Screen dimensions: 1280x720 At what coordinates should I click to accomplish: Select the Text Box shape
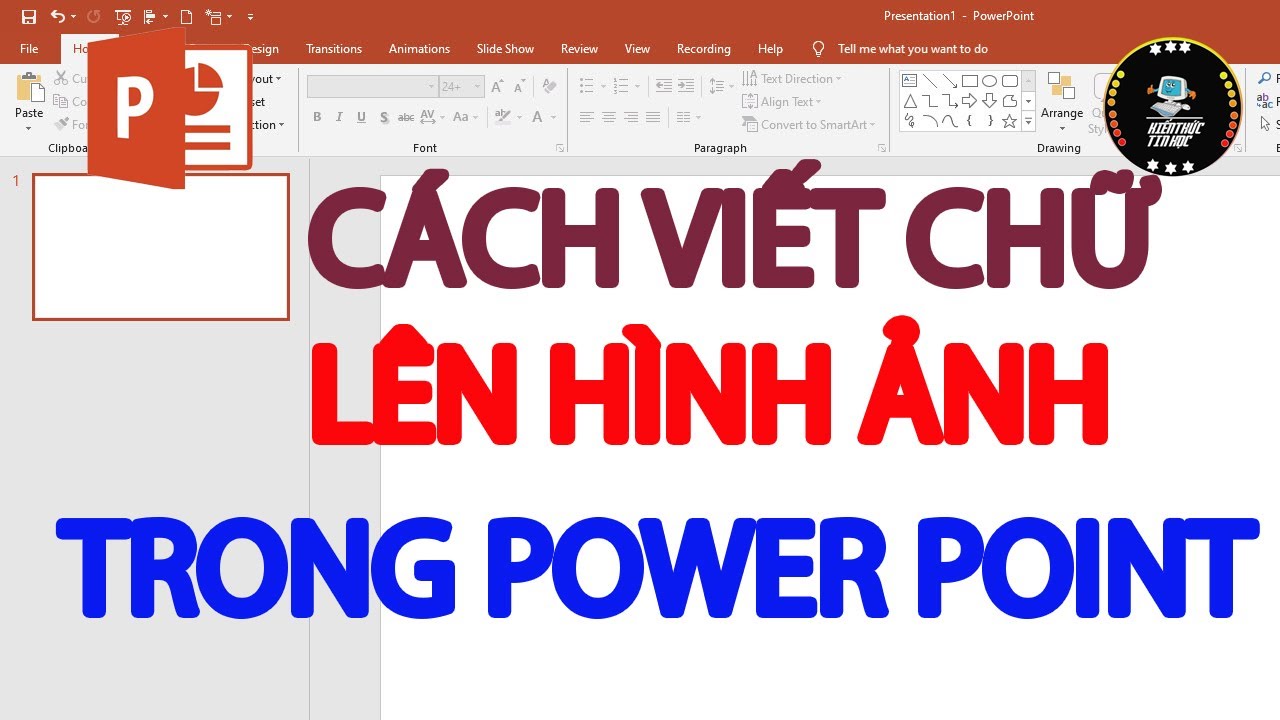pyautogui.click(x=910, y=81)
